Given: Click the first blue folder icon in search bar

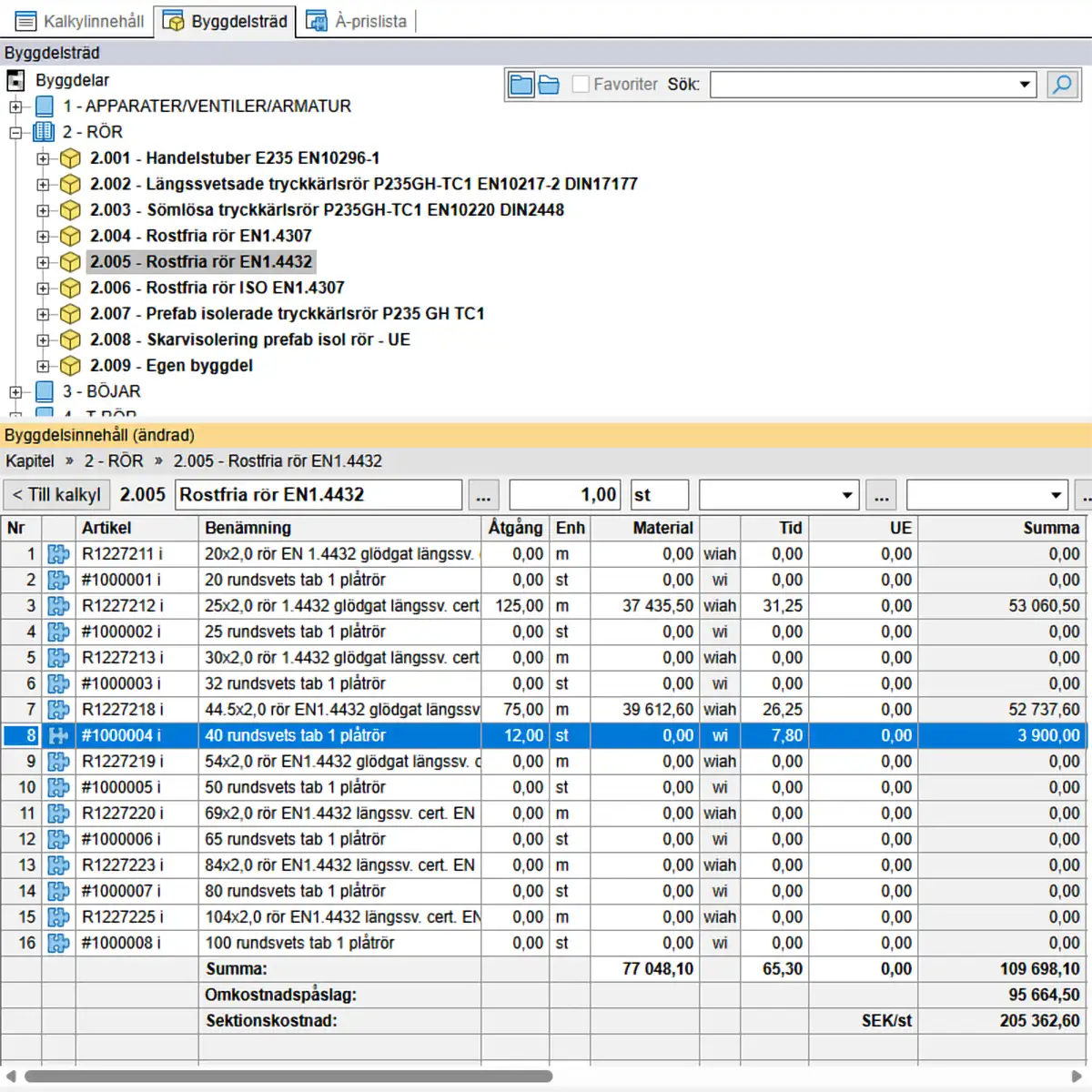Looking at the screenshot, I should pos(521,85).
